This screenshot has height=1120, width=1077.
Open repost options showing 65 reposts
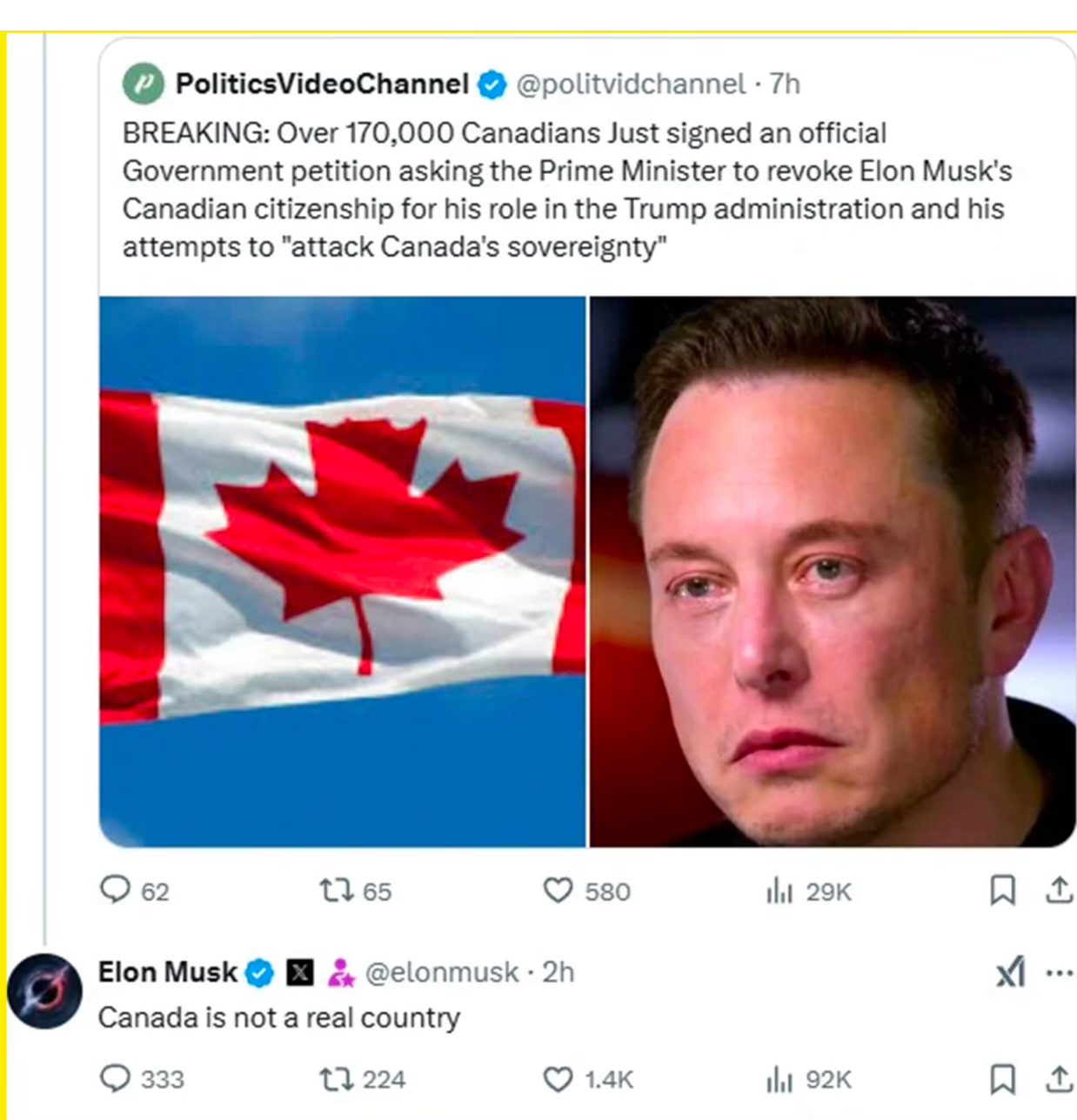point(334,890)
